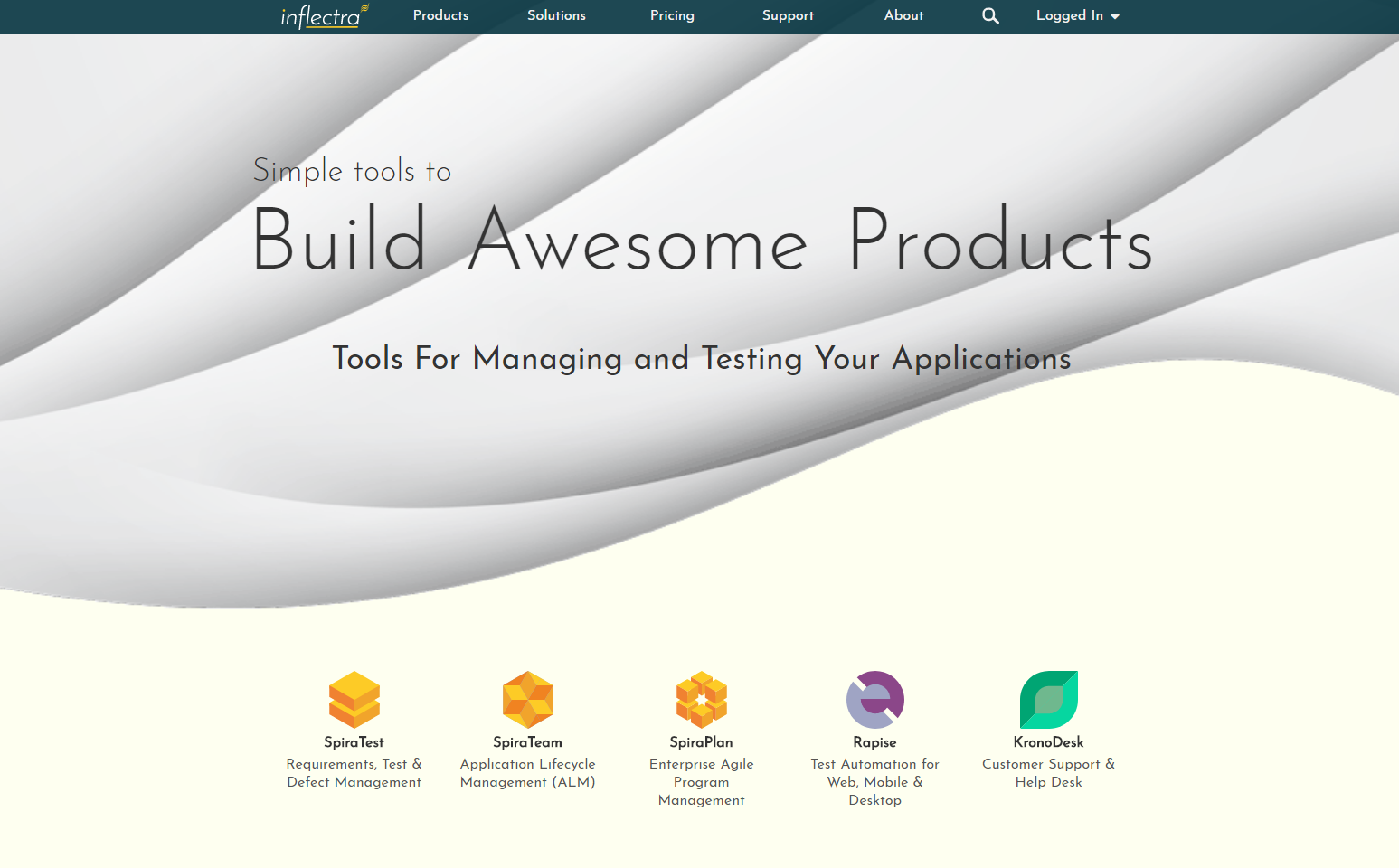Click the KronoDesk green leaf icon

[1048, 699]
